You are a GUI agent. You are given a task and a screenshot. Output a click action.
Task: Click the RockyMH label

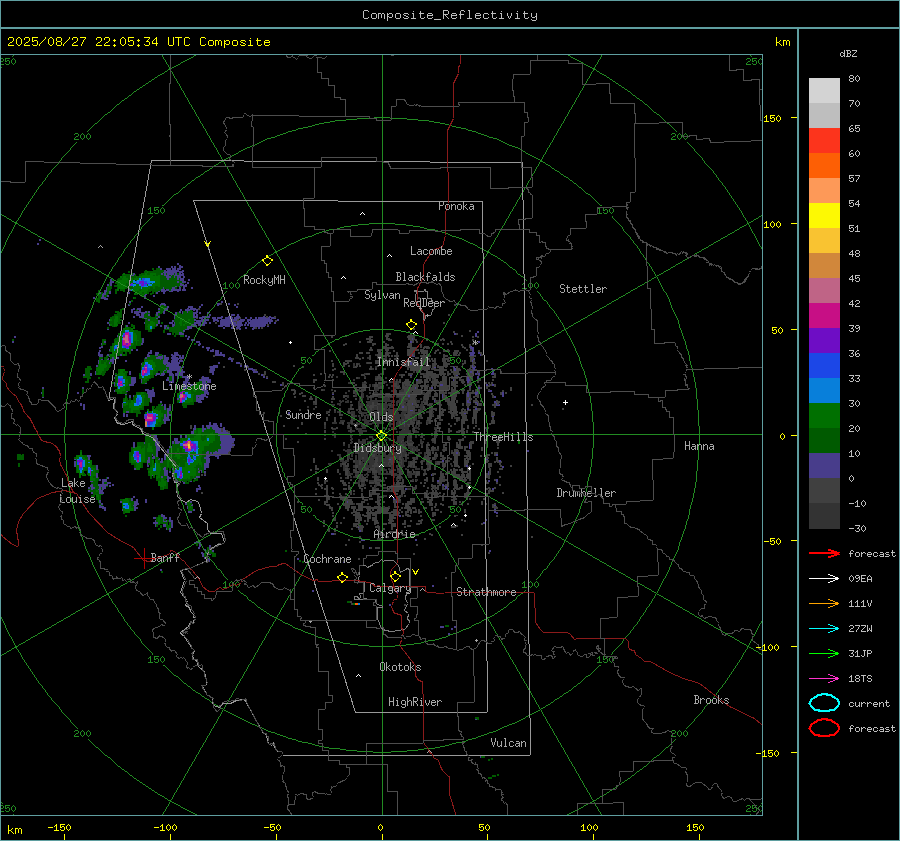pos(264,280)
